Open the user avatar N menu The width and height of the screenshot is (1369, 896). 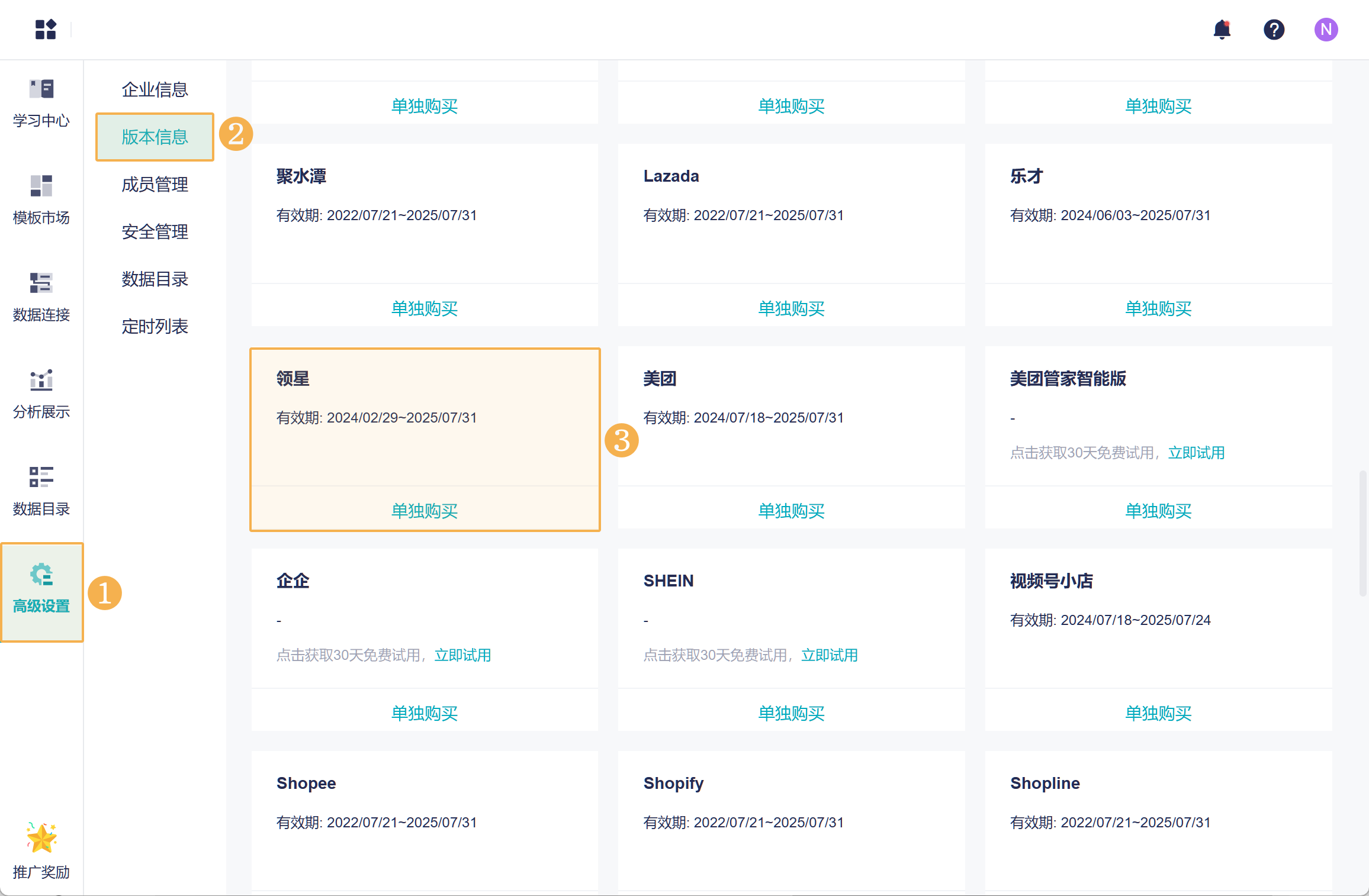(1326, 29)
